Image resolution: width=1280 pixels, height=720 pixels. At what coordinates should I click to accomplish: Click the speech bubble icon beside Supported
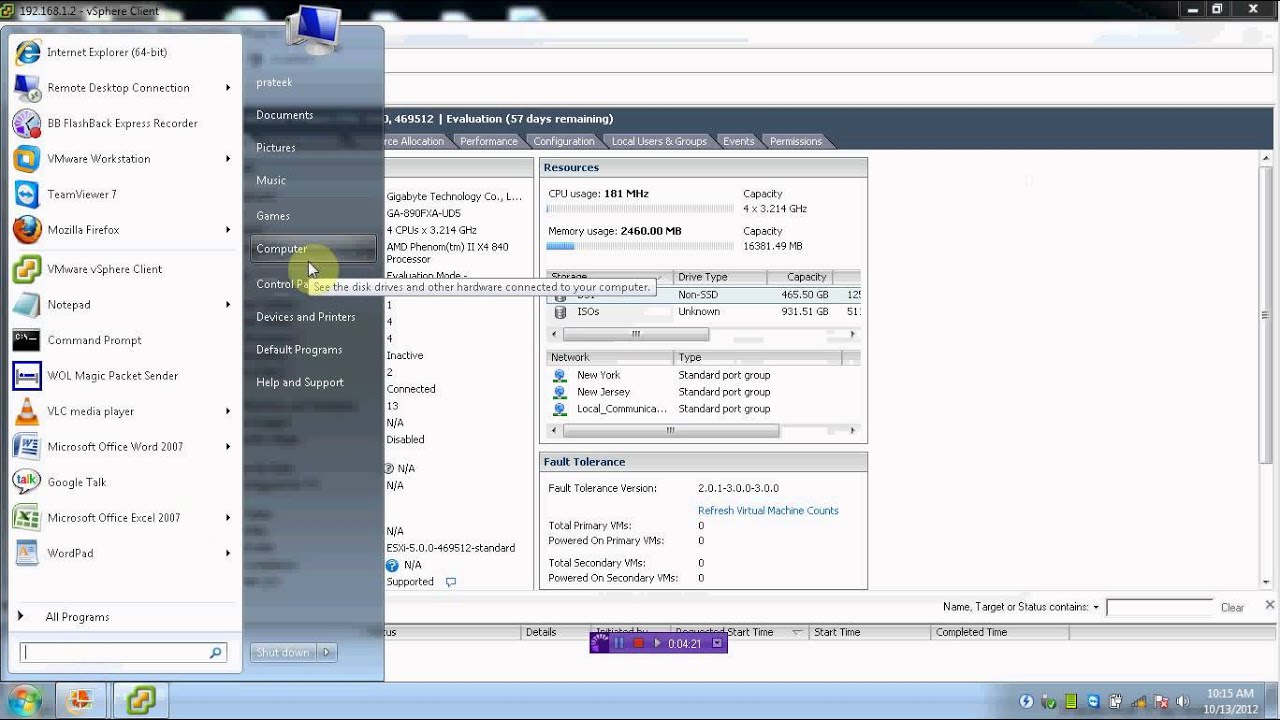(451, 582)
